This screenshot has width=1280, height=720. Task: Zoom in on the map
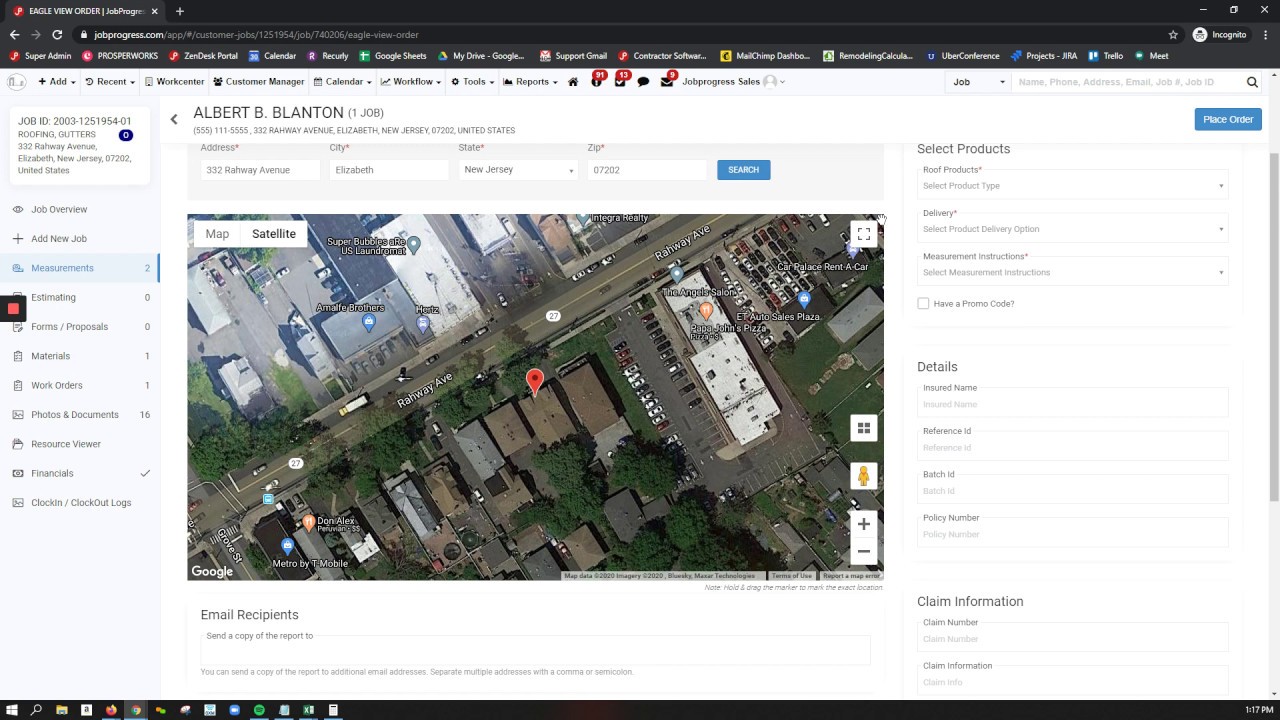864,524
